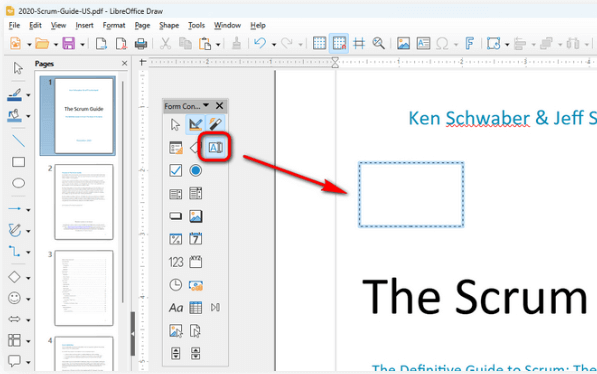Choose the Check Box form control
The height and width of the screenshot is (374, 597).
click(x=176, y=170)
